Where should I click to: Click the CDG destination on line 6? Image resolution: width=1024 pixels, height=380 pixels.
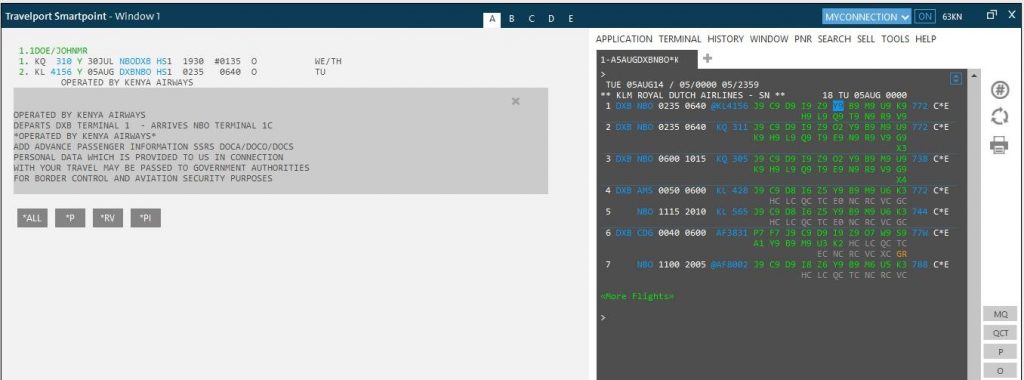[x=645, y=233]
